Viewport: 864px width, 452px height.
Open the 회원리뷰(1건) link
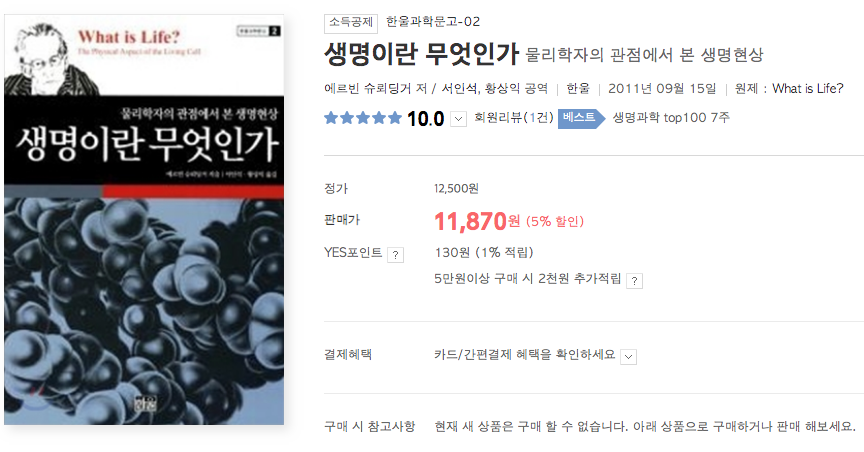(x=514, y=118)
